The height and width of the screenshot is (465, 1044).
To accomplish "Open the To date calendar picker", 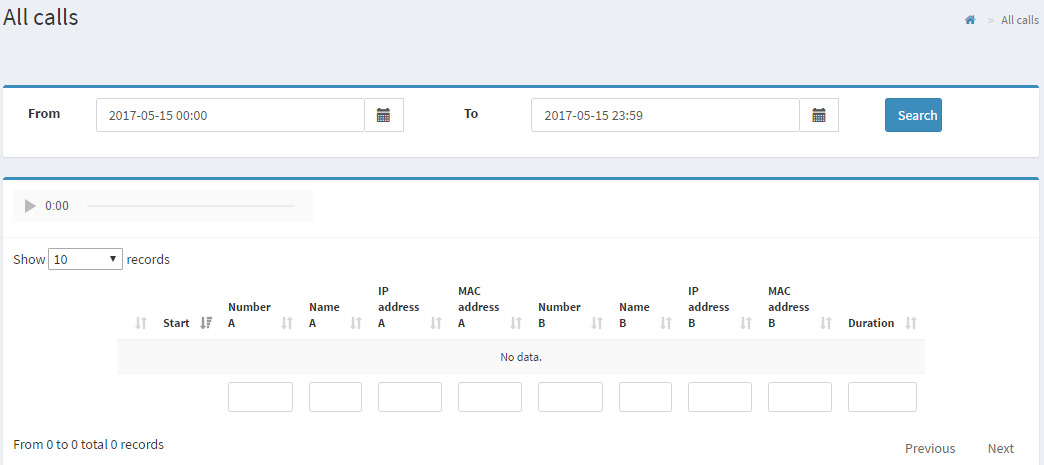I will tap(818, 115).
